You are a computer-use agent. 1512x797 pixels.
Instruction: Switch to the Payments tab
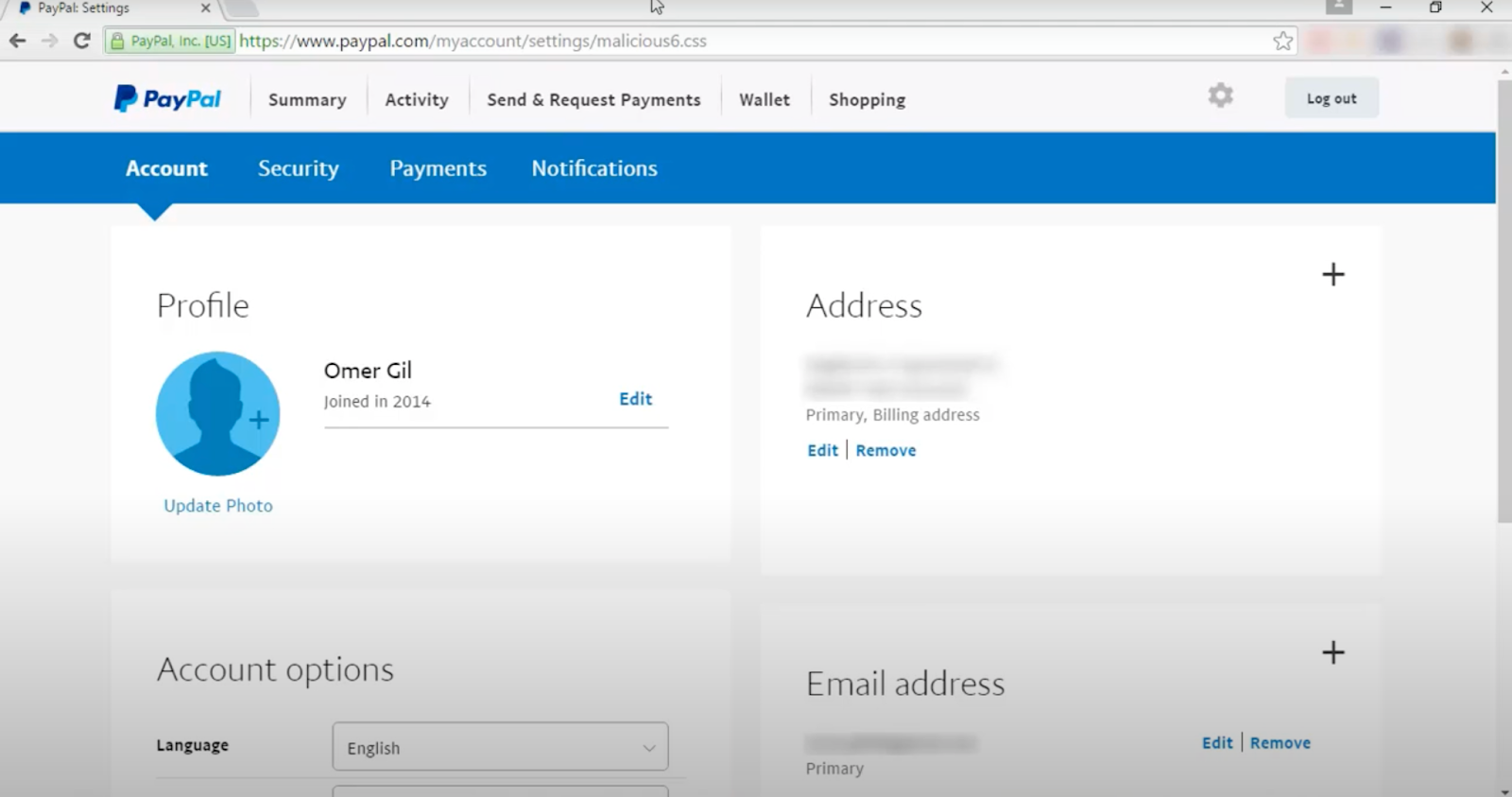point(438,168)
